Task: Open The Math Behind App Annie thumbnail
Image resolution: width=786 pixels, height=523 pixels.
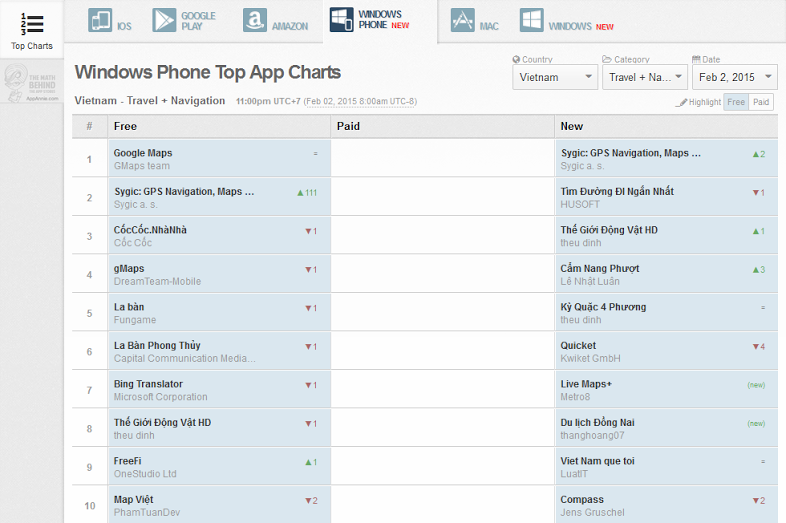Action: coord(32,82)
